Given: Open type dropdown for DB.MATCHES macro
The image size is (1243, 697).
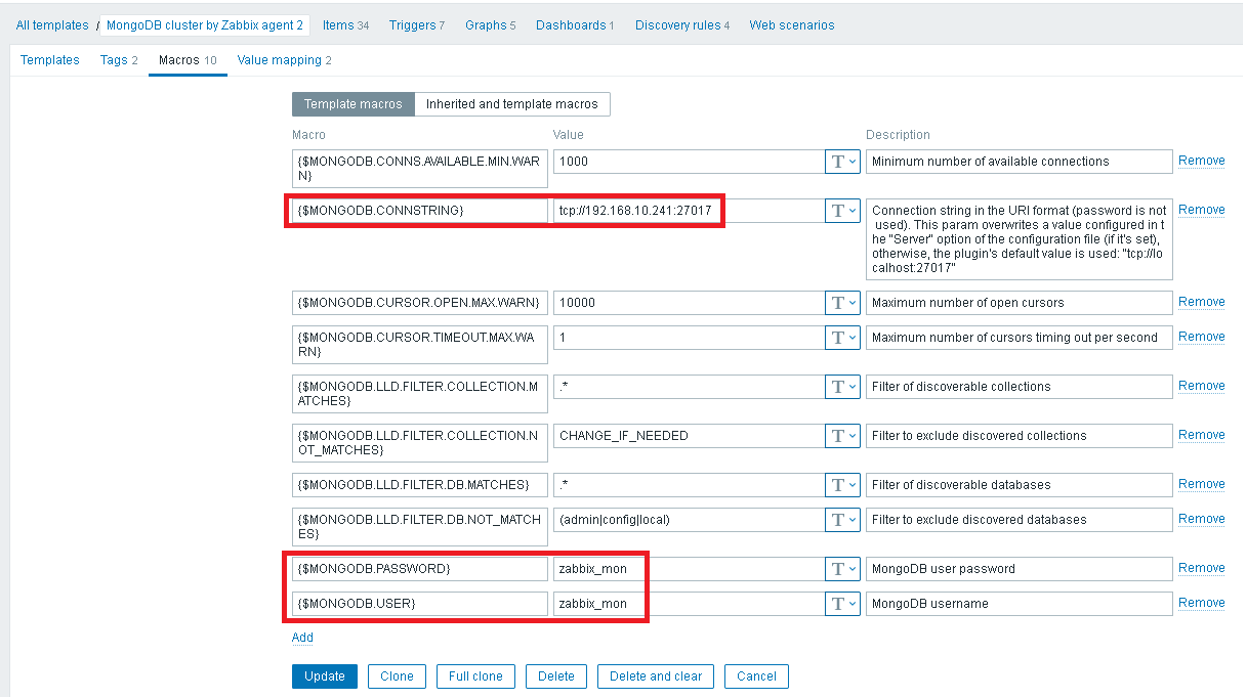Looking at the screenshot, I should [842, 484].
